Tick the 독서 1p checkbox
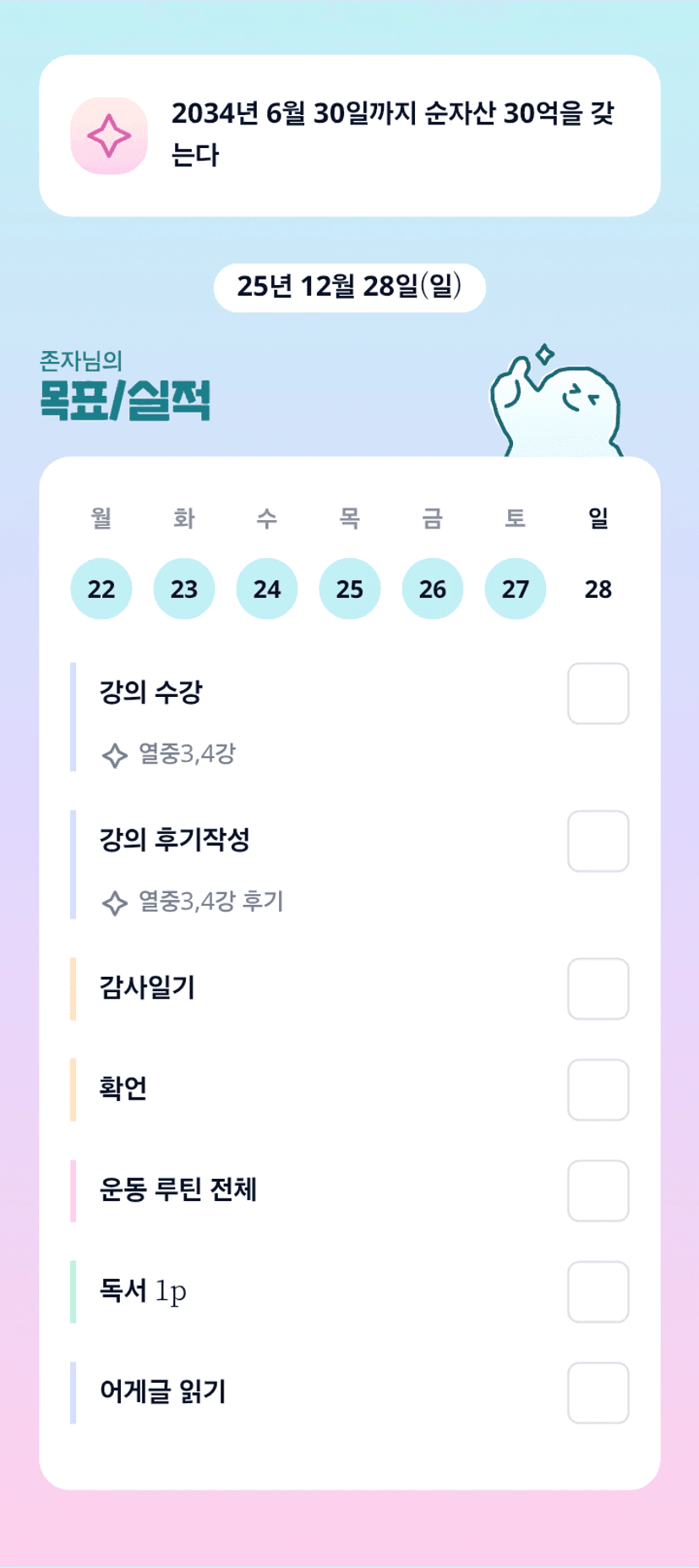 point(598,1291)
